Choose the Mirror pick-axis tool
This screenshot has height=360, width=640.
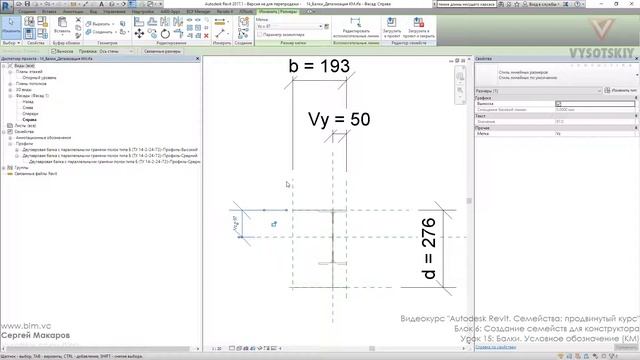pos(165,22)
